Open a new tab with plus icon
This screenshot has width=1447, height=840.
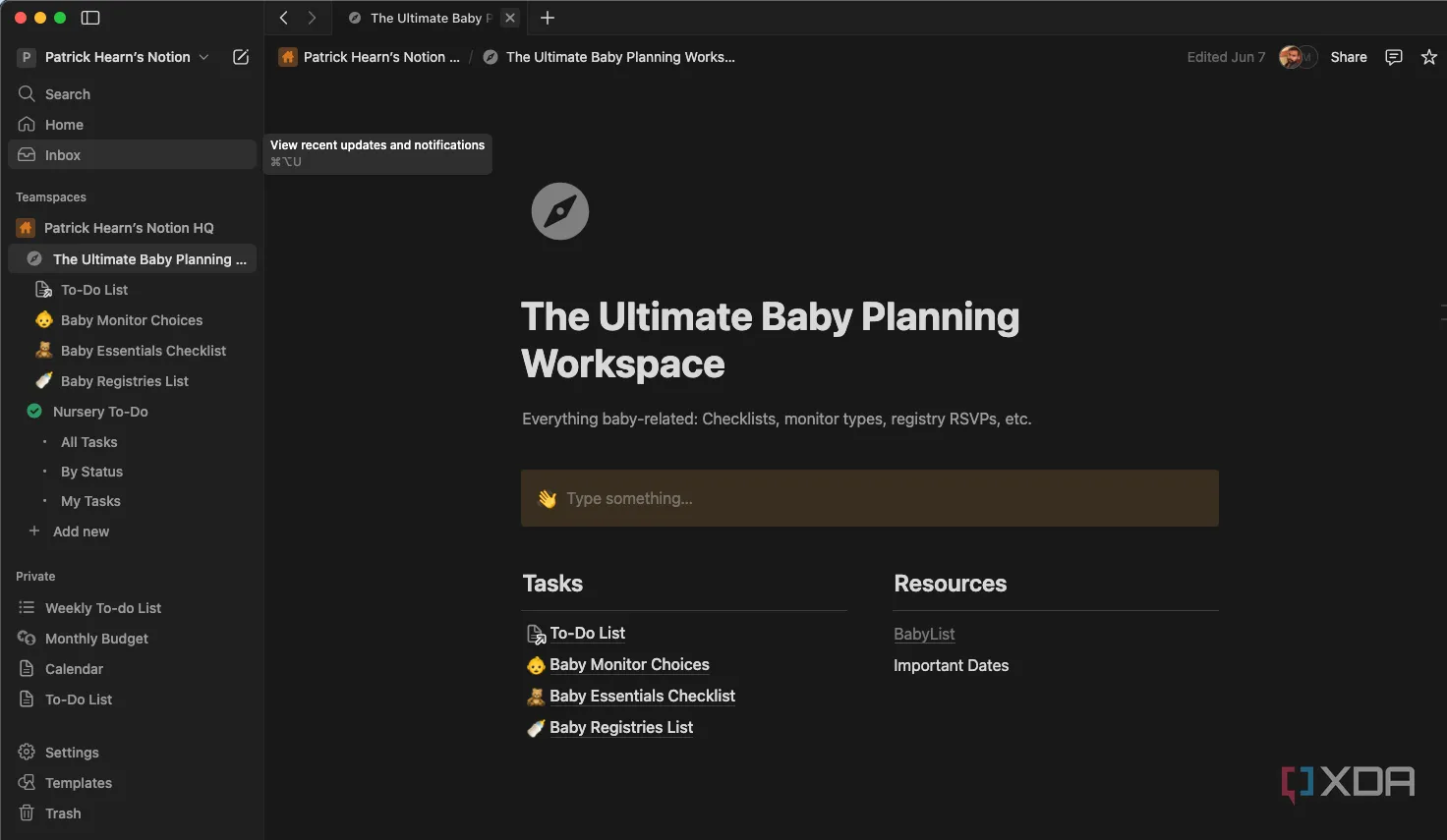(548, 18)
